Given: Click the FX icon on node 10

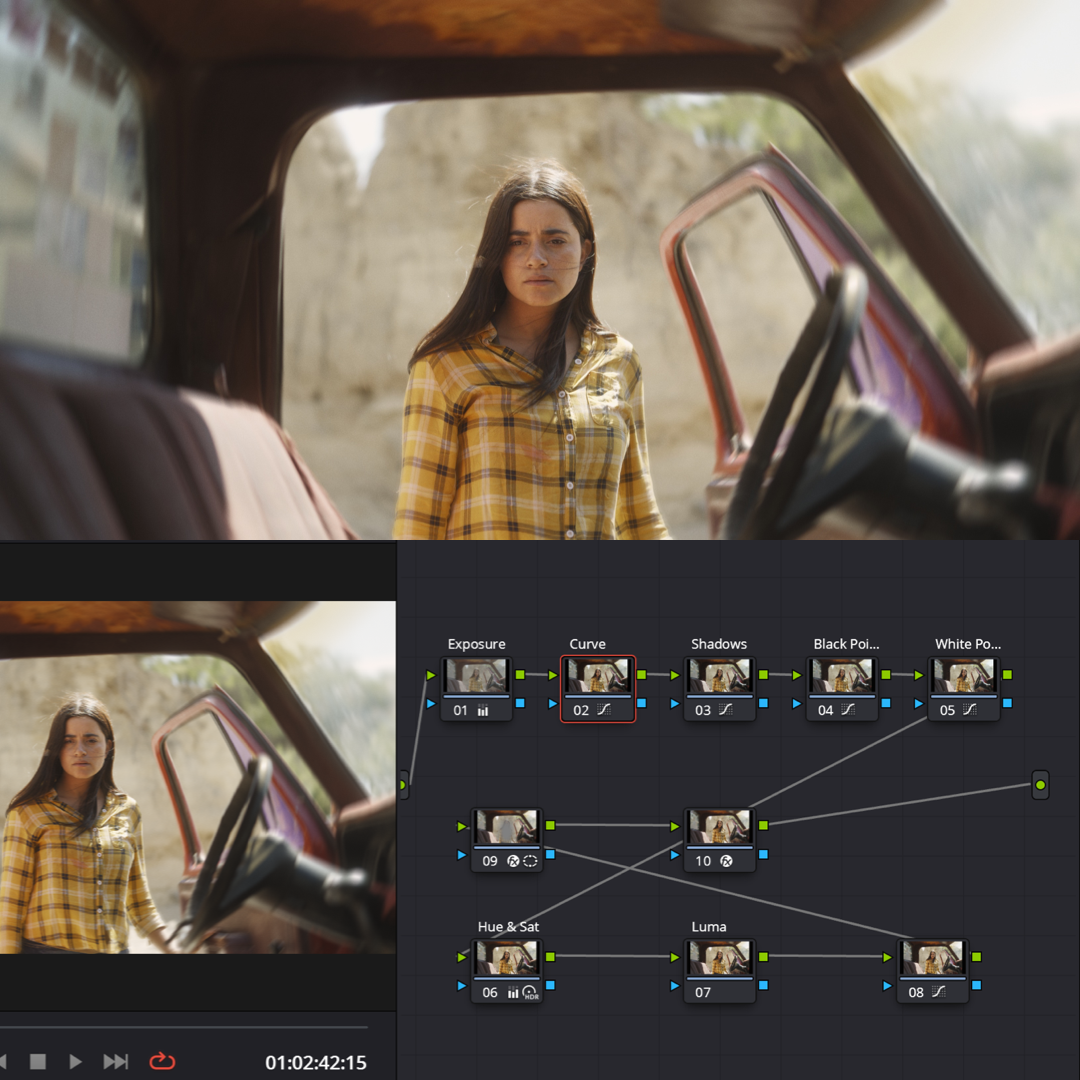Looking at the screenshot, I should click(726, 861).
